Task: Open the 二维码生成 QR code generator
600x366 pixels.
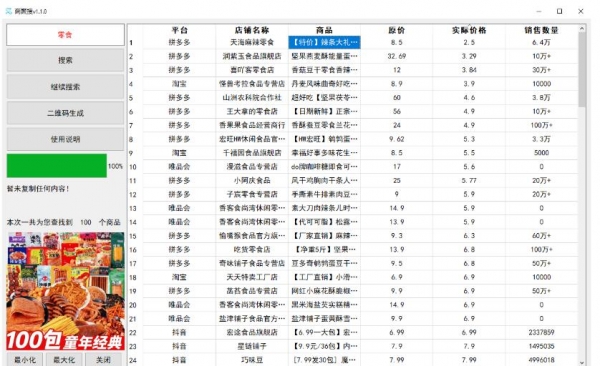Action: tap(65, 113)
